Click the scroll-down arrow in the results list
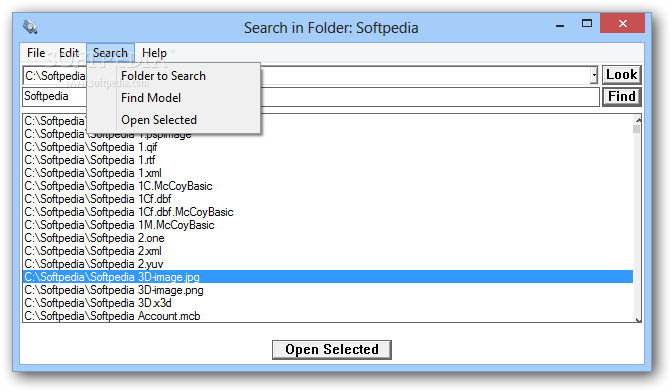Image resolution: width=672 pixels, height=392 pixels. click(637, 318)
